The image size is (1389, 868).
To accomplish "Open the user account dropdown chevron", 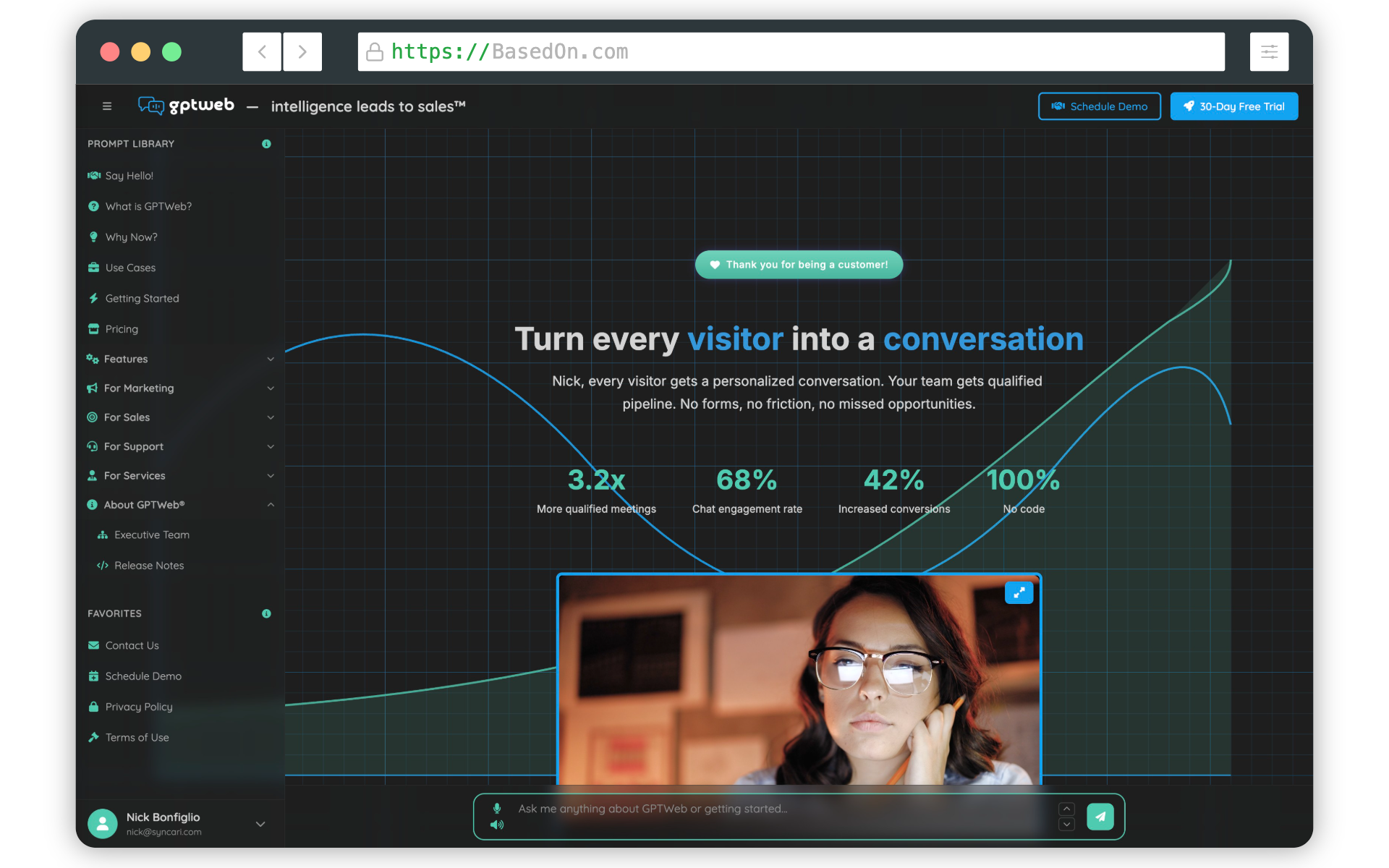I will pyautogui.click(x=260, y=824).
